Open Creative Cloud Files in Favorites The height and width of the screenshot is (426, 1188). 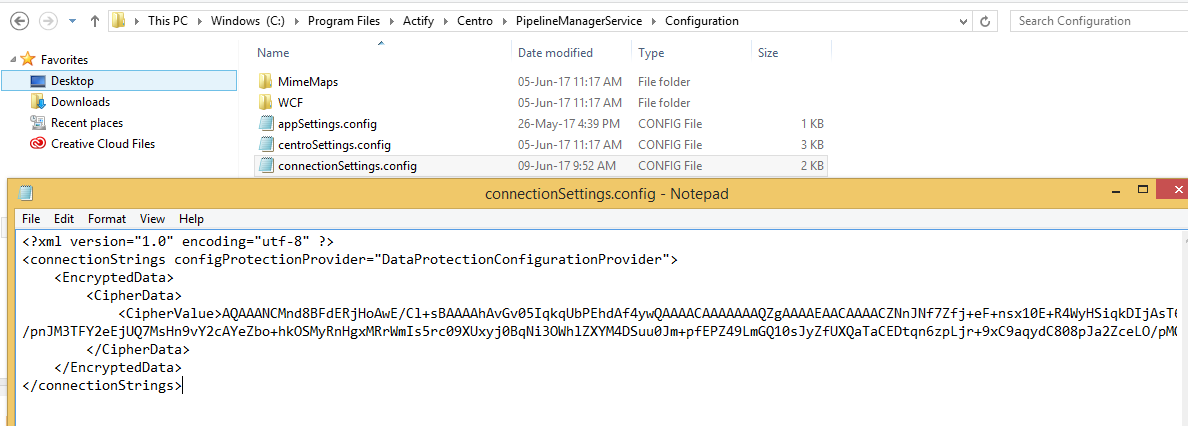pos(102,144)
